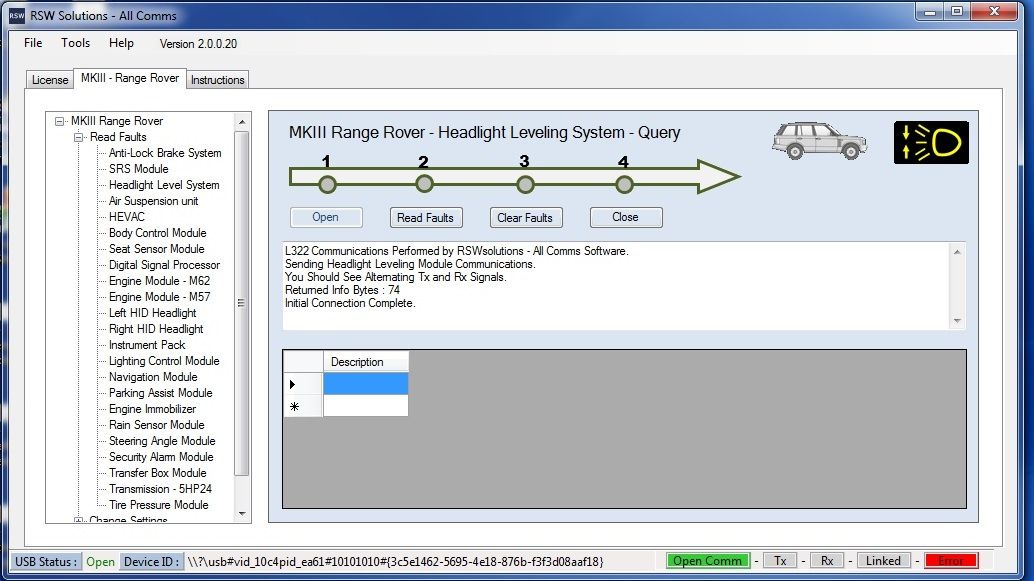The height and width of the screenshot is (581, 1034).
Task: Collapse the Read Faults tree node
Action: (78, 137)
